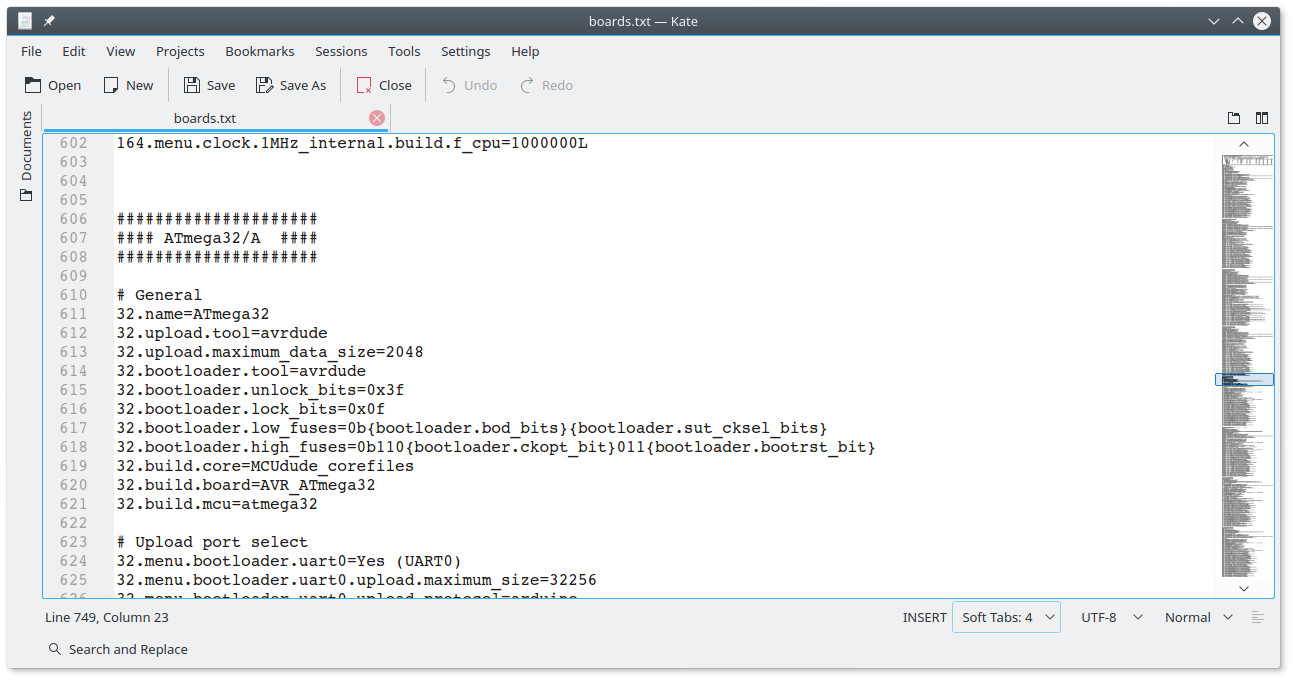This screenshot has height=681, width=1293.
Task: Click the '164.menu.clock.1MHz_internal' line
Action: pos(352,143)
